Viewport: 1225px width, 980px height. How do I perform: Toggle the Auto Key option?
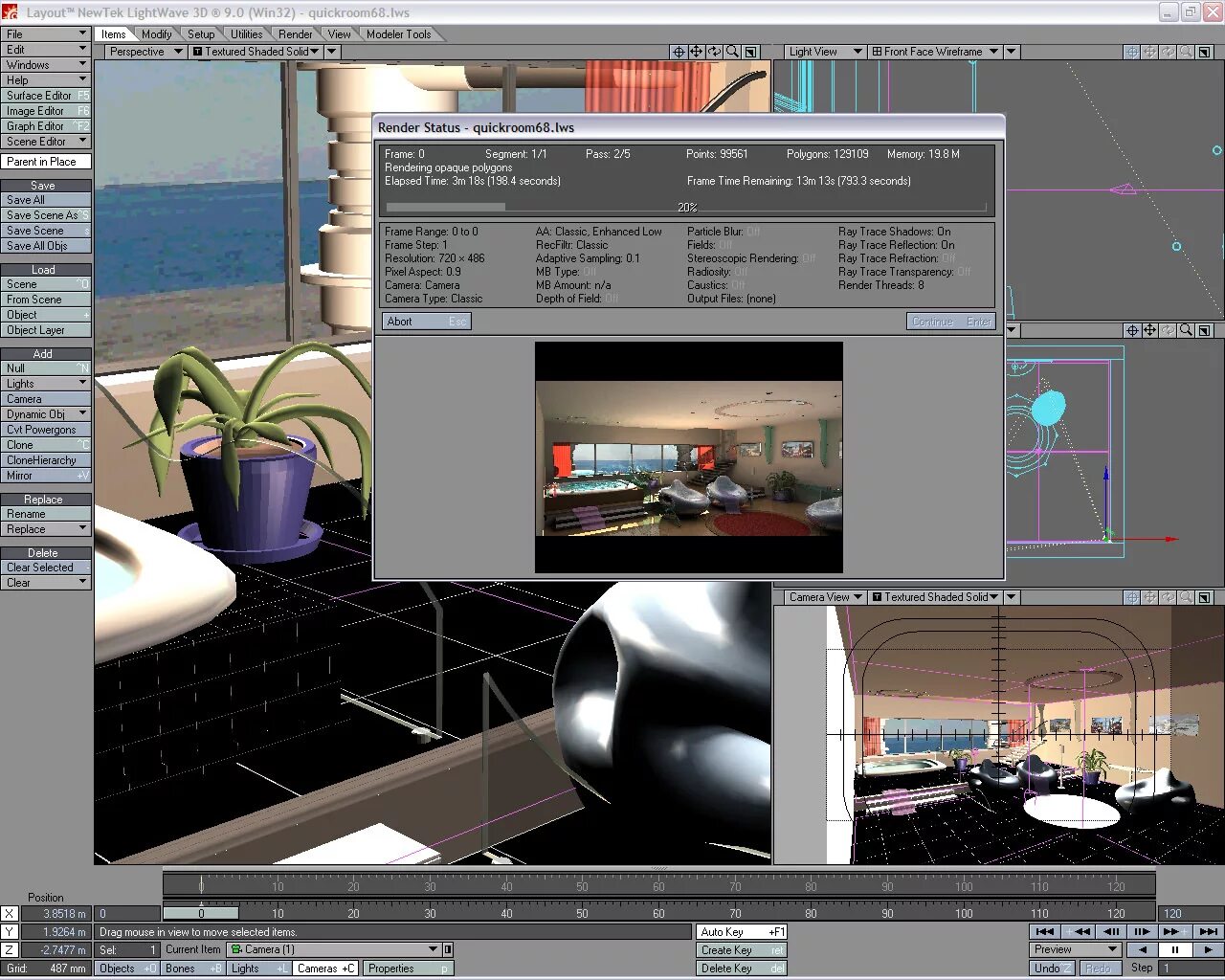[742, 932]
